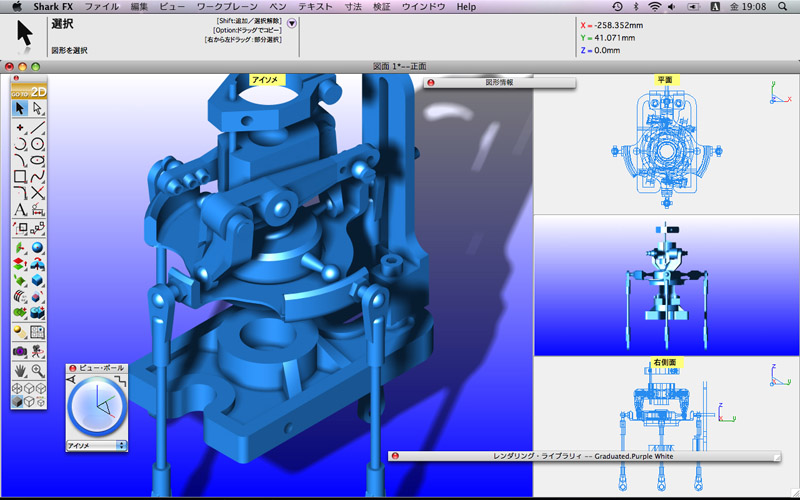Close the 図形情報 palette
Image resolution: width=800 pixels, height=500 pixels.
click(x=431, y=83)
